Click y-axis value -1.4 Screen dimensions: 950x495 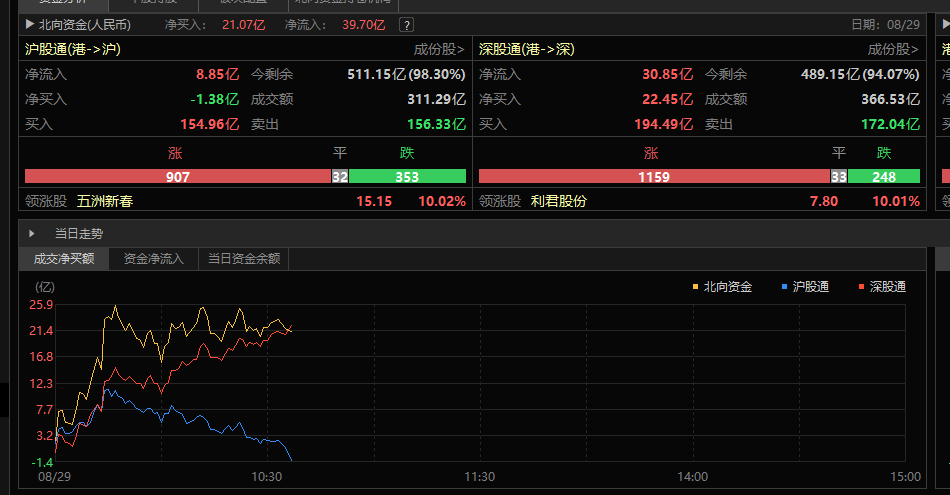tap(42, 462)
